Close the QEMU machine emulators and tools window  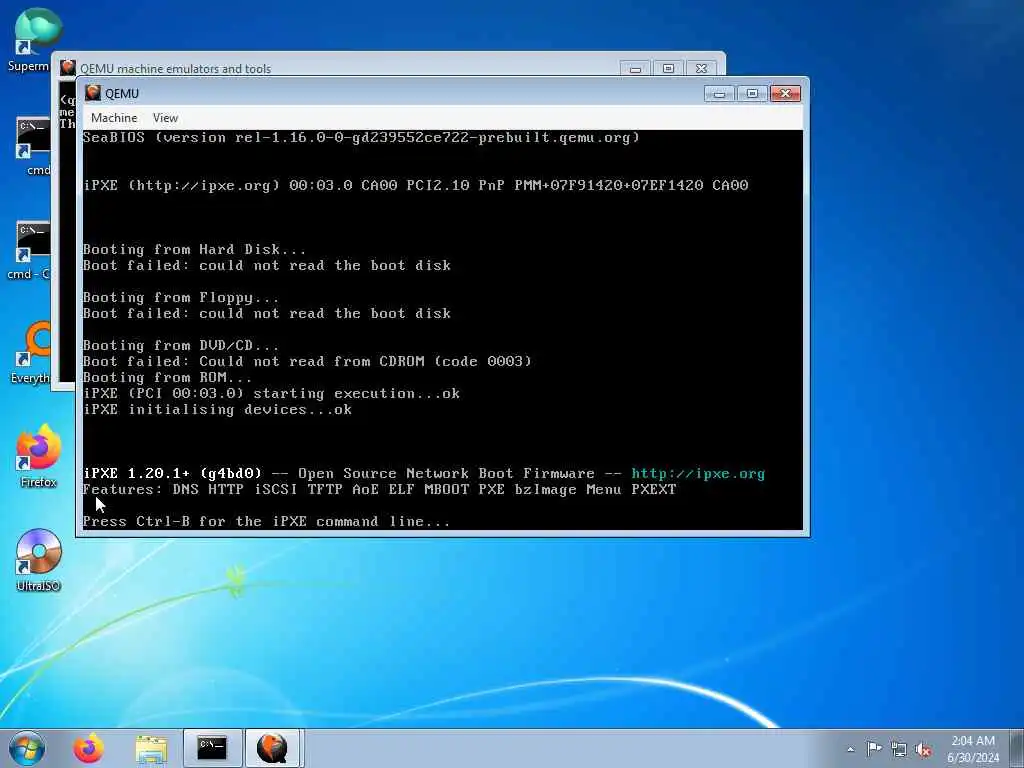(701, 68)
